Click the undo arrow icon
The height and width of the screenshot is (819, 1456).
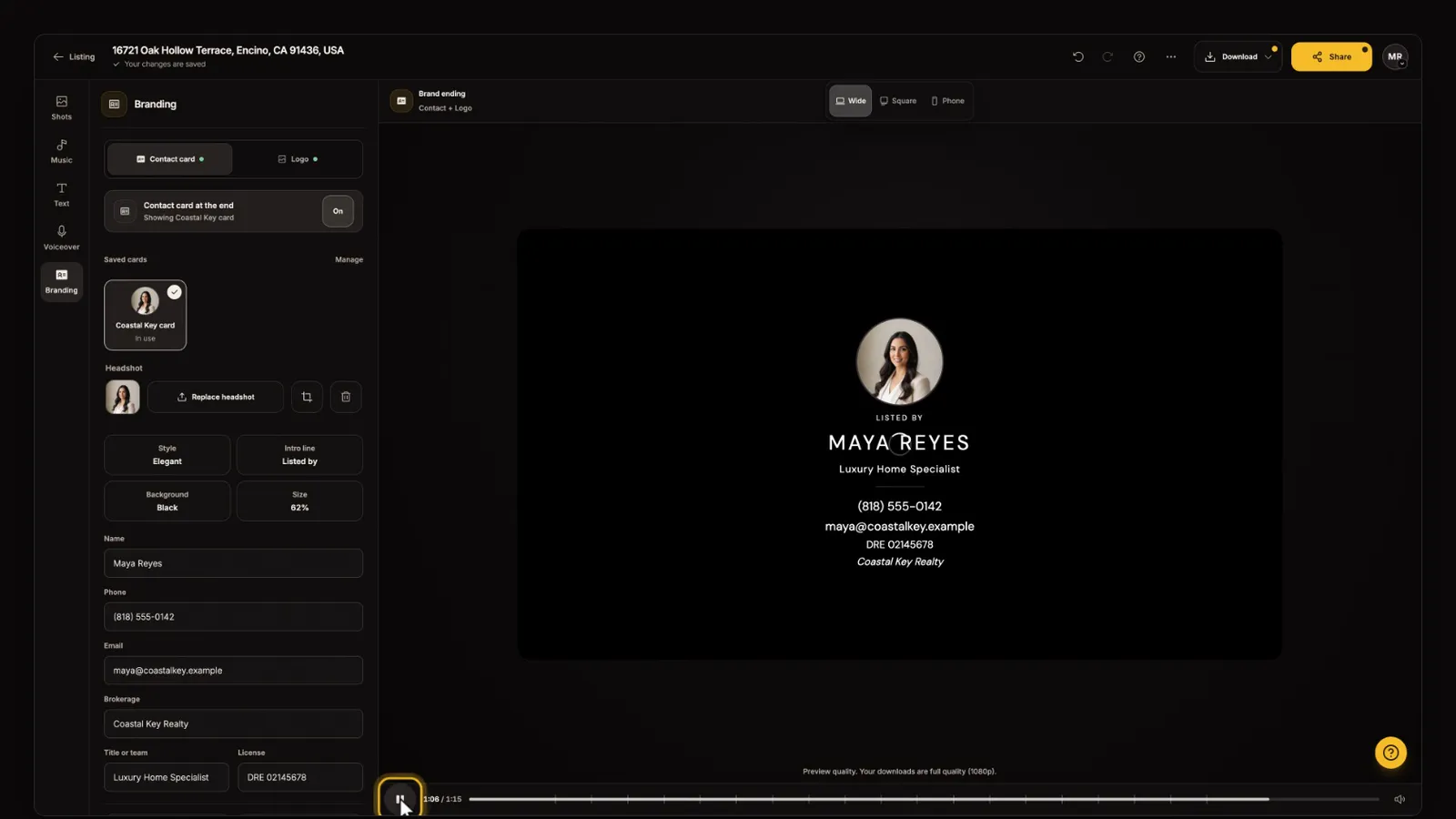click(x=1078, y=56)
